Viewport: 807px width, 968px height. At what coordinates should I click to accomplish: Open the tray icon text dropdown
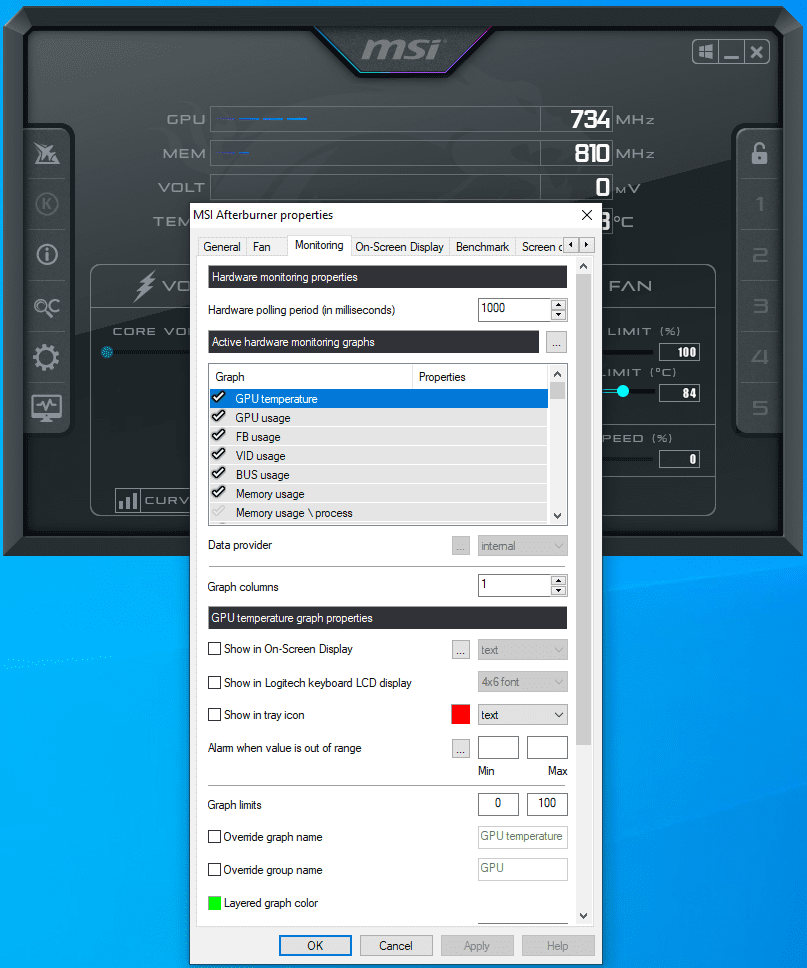point(522,715)
